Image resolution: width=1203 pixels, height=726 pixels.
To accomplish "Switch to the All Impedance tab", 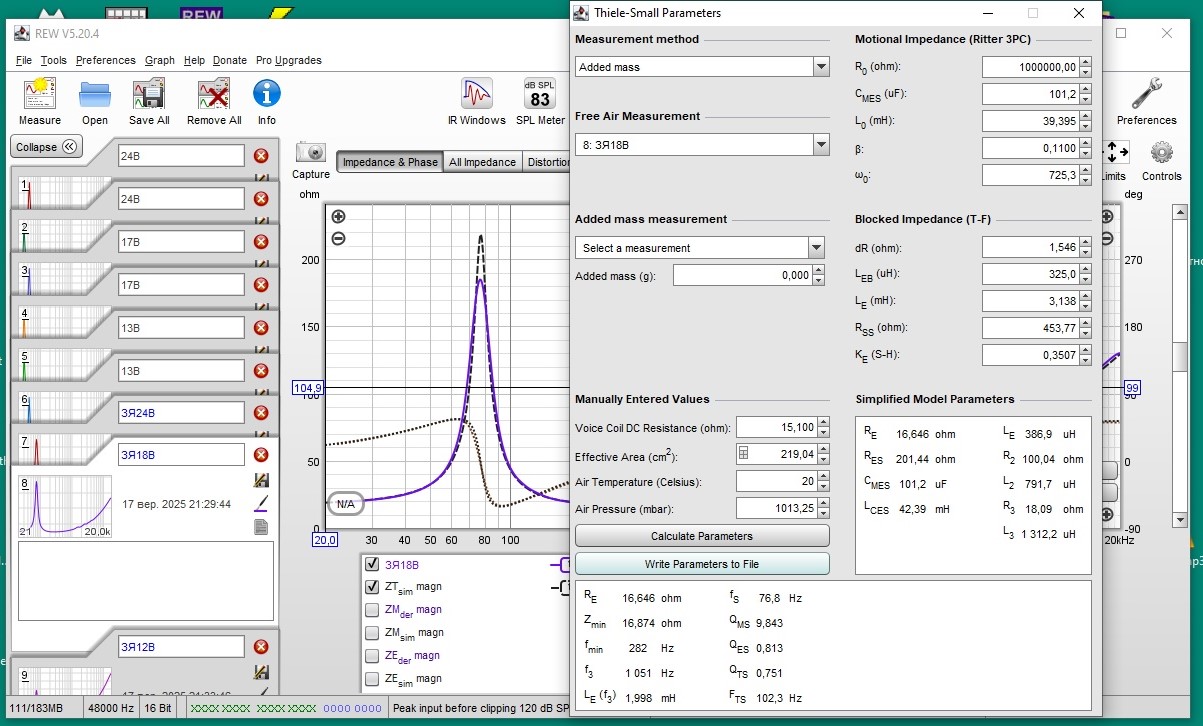I will 482,162.
